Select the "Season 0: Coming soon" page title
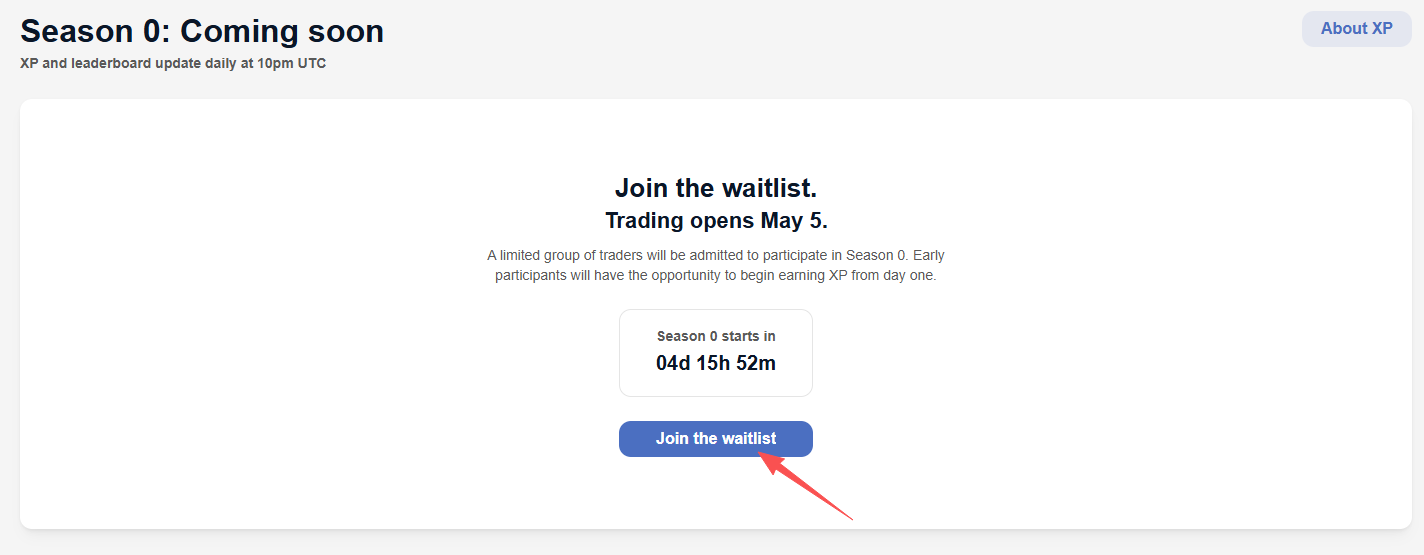 [x=202, y=31]
